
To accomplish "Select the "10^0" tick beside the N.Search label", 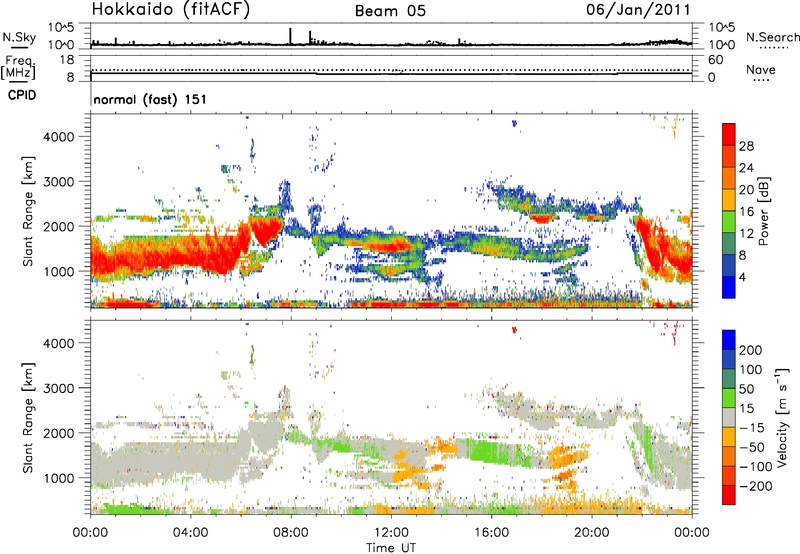I will point(721,45).
